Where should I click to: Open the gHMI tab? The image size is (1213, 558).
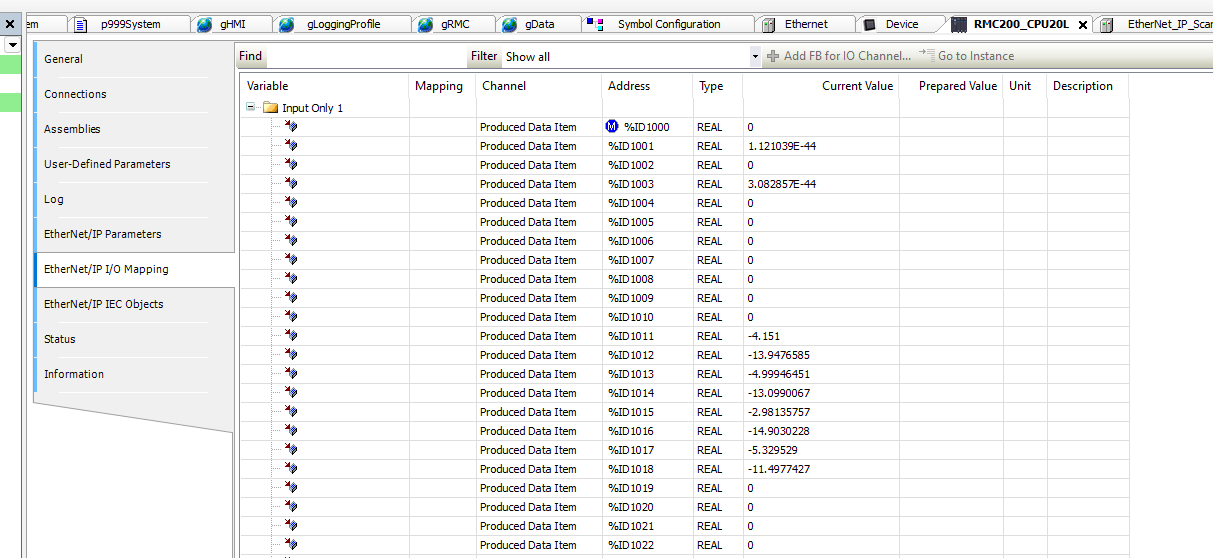(232, 24)
